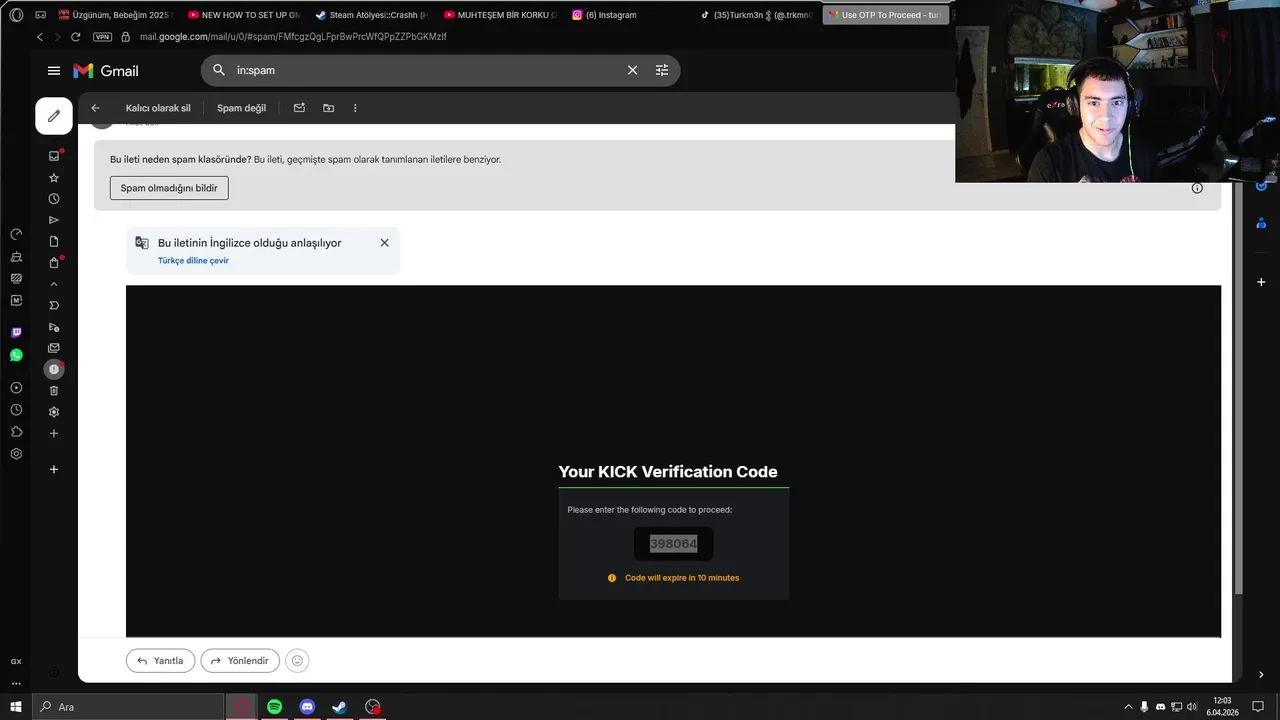Open the three-dot more actions menu
The image size is (1280, 720).
355,108
